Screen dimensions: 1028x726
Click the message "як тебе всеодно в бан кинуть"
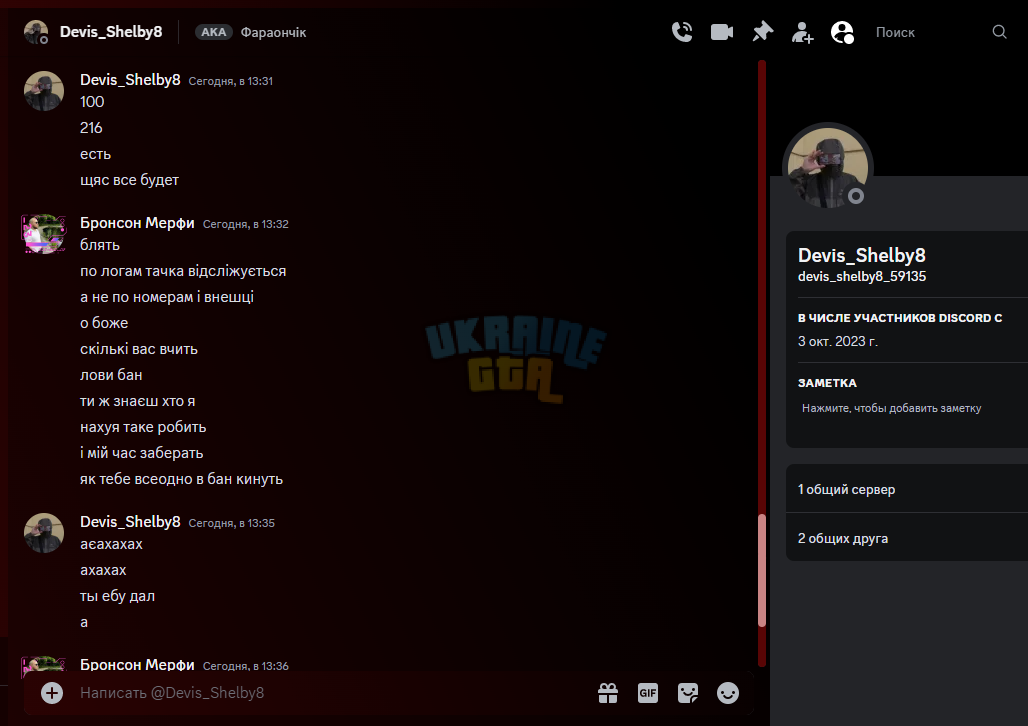pos(181,479)
